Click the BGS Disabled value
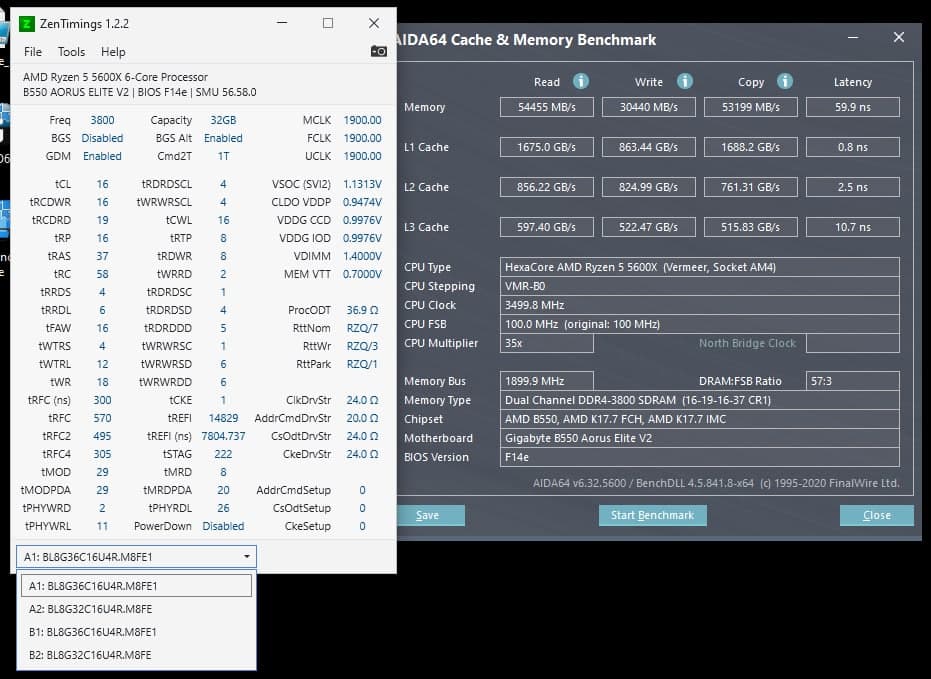Viewport: 931px width, 679px height. pyautogui.click(x=102, y=138)
